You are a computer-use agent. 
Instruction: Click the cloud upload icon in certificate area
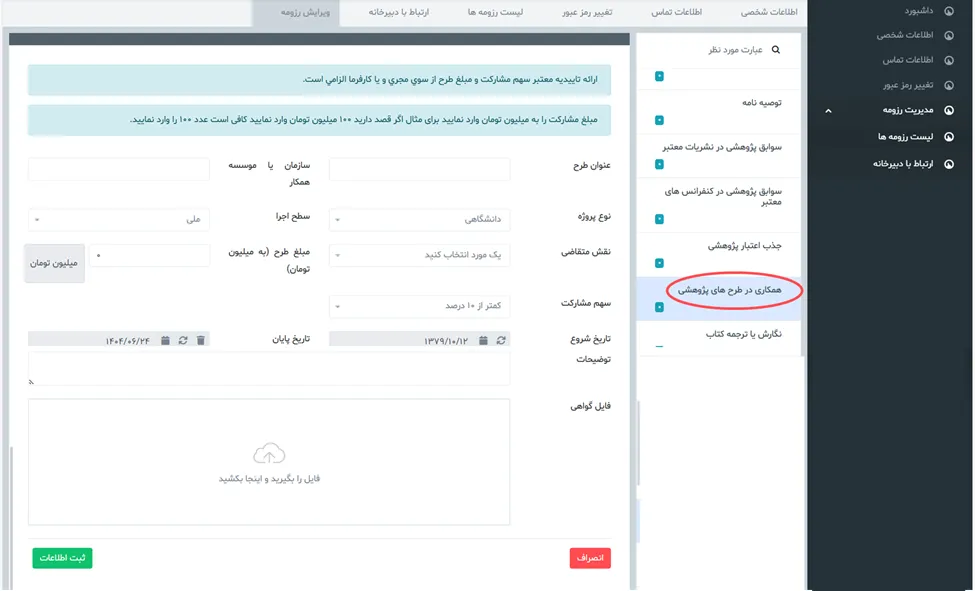coord(269,456)
